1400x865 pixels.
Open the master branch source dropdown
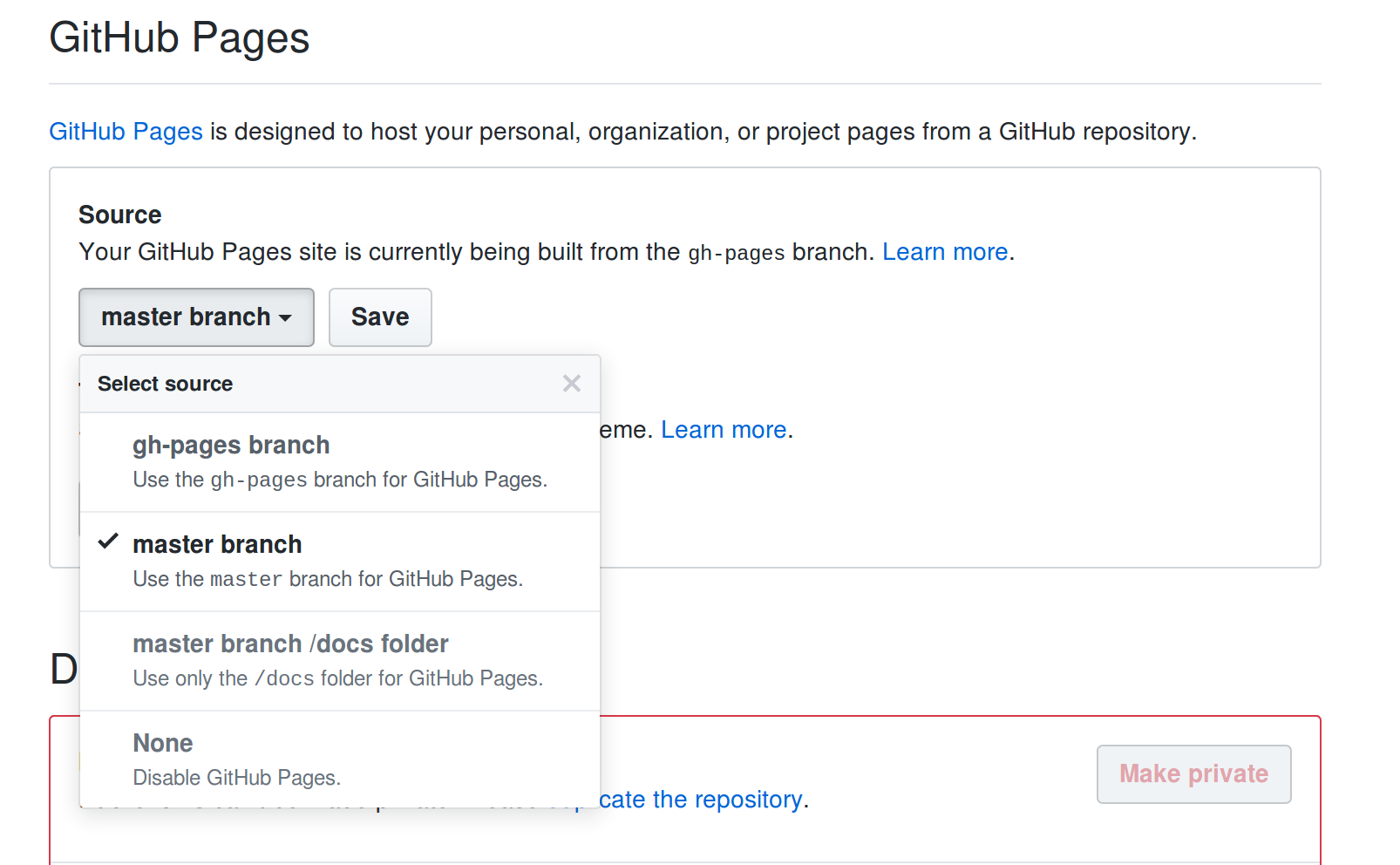tap(196, 317)
